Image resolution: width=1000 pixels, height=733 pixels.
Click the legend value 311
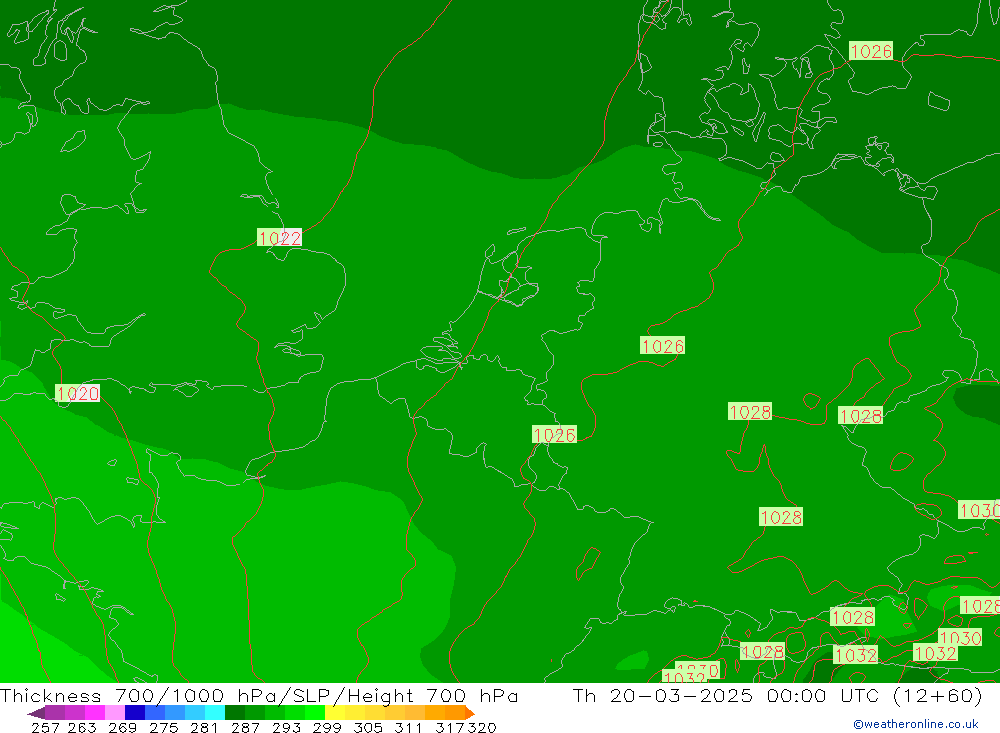pyautogui.click(x=408, y=727)
